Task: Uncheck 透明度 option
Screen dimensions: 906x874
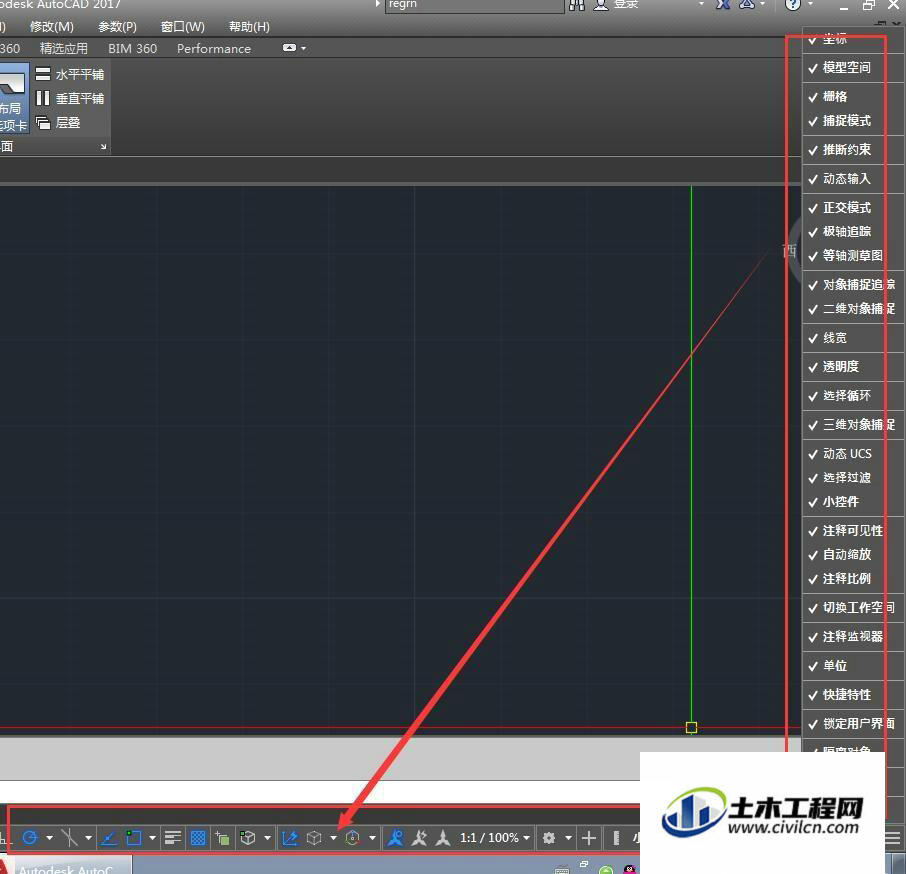Action: (844, 367)
